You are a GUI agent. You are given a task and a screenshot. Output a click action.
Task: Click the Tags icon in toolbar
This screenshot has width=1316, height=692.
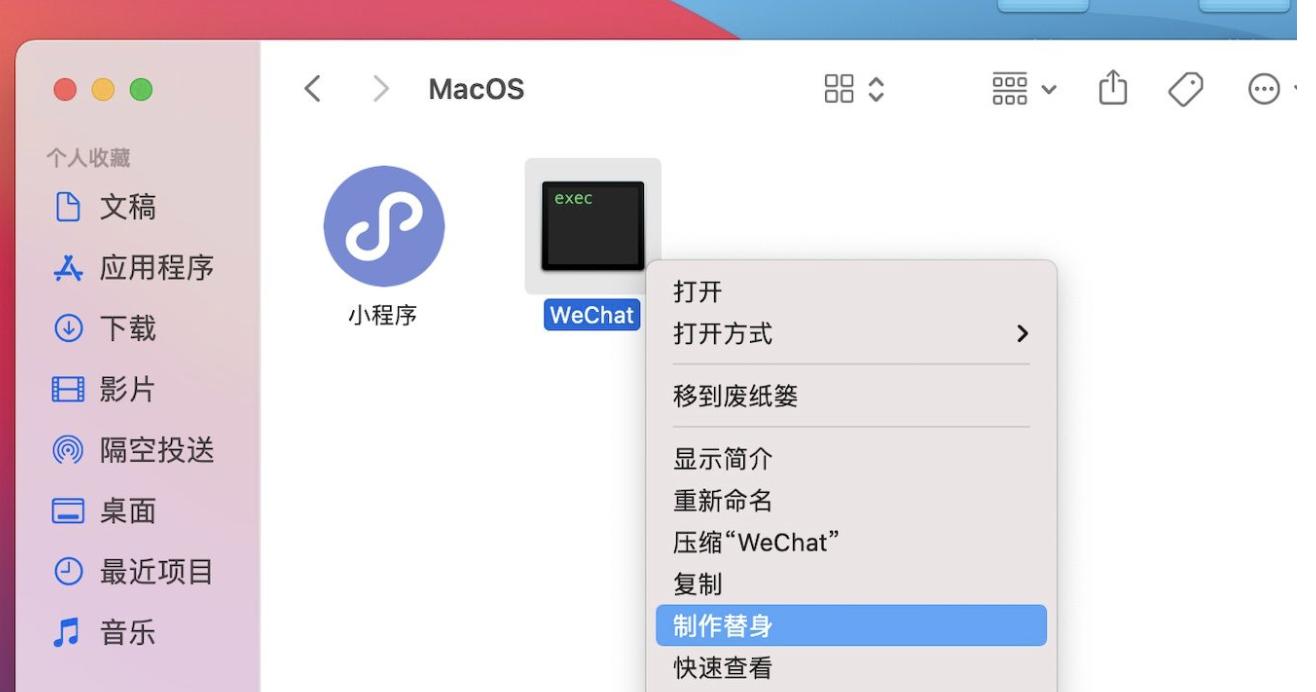click(x=1185, y=88)
